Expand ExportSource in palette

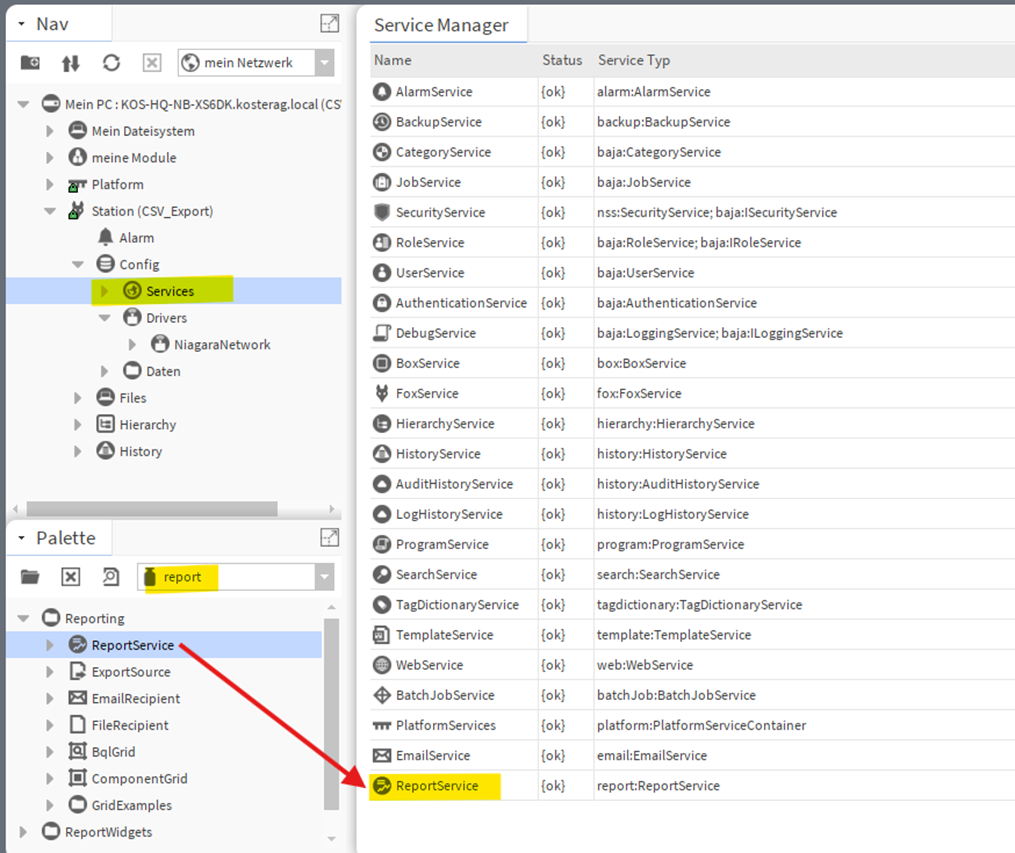tap(50, 672)
